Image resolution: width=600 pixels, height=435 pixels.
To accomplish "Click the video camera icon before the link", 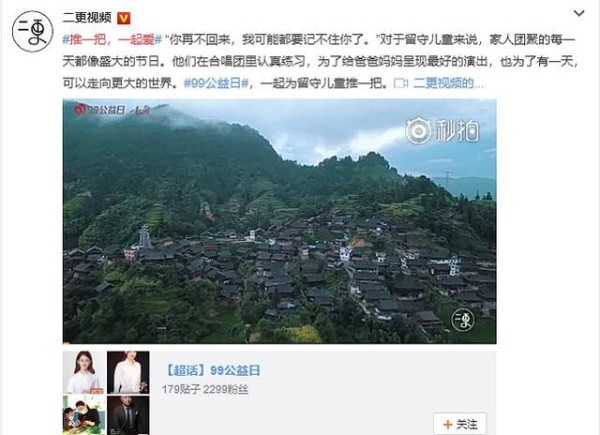I will coord(401,83).
